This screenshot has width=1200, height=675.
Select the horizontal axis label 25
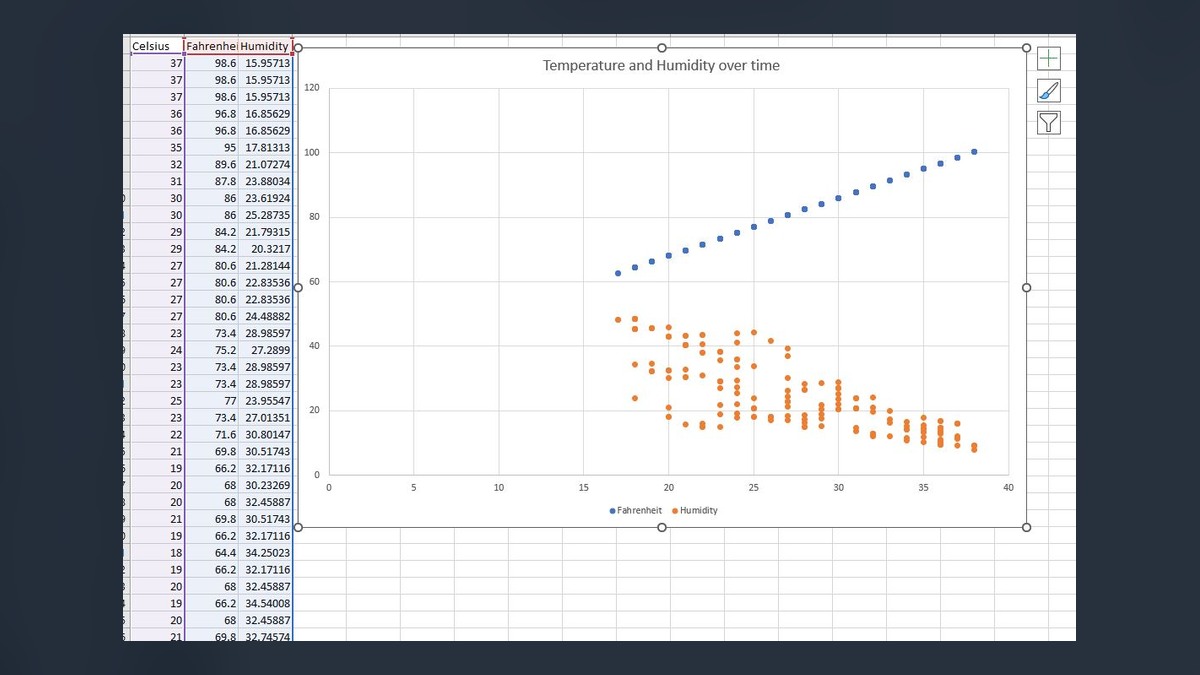pyautogui.click(x=753, y=488)
